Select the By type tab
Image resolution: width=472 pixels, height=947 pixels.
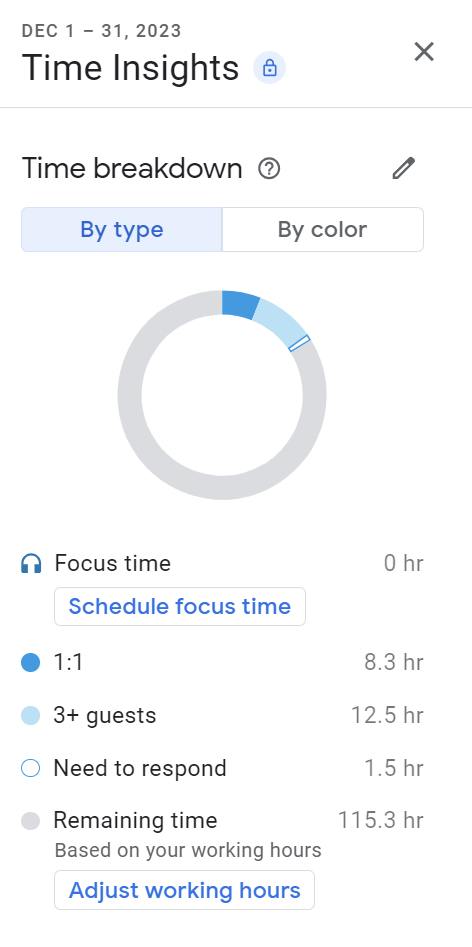[x=122, y=230]
